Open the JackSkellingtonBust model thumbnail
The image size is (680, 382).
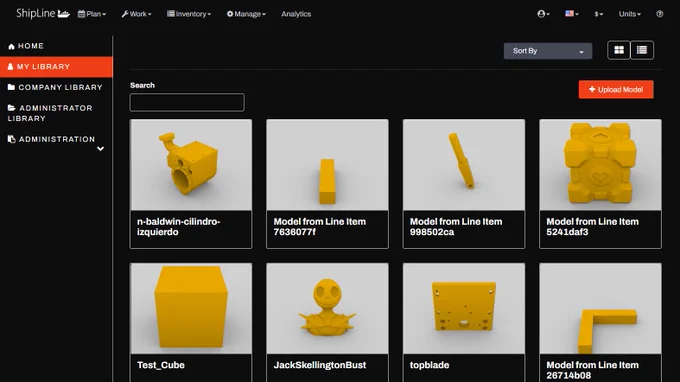(327, 309)
